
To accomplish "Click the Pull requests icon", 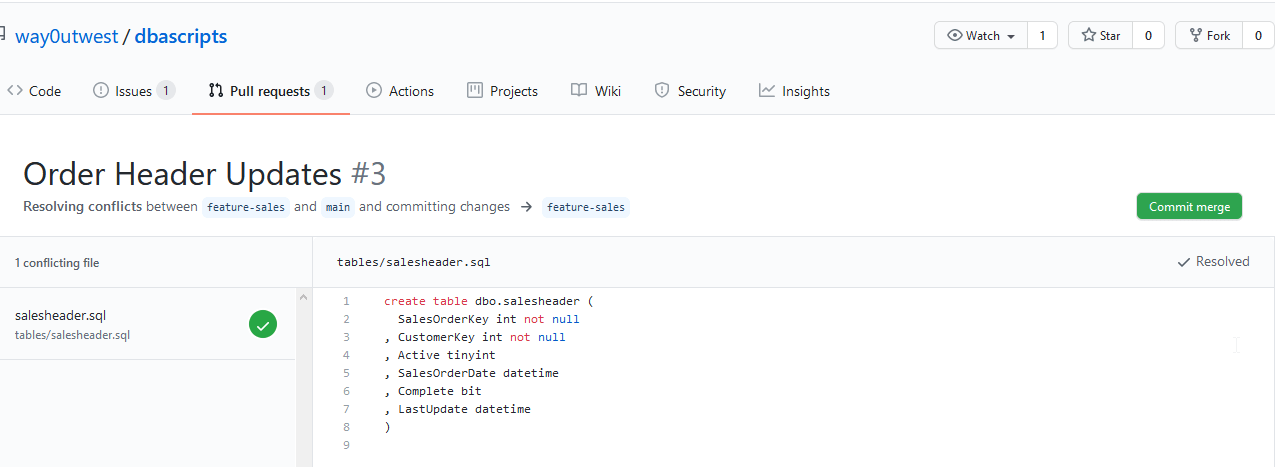I will [216, 91].
